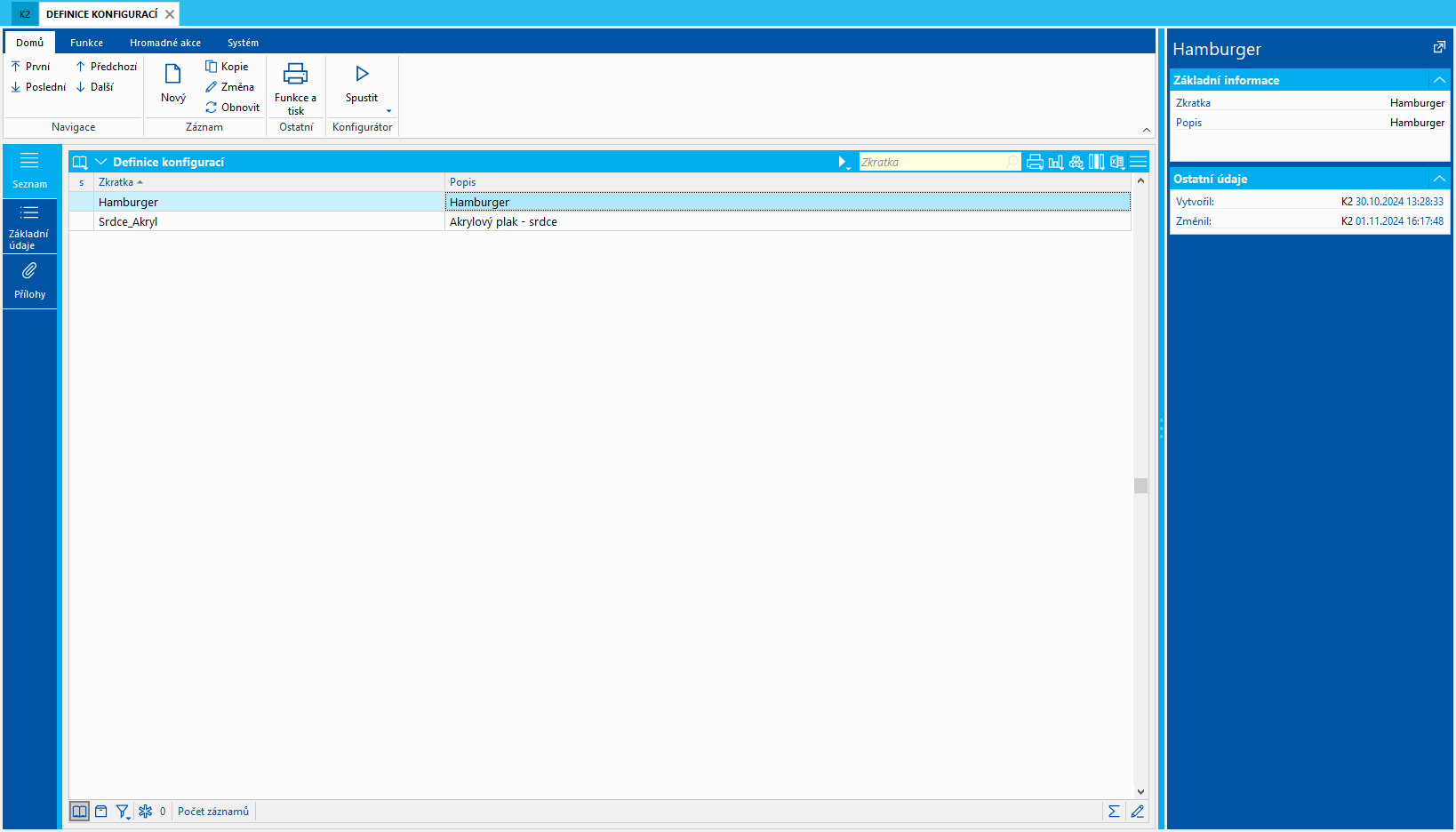Go to previous record with Předchozí
This screenshot has width=1456, height=832.
(x=106, y=67)
